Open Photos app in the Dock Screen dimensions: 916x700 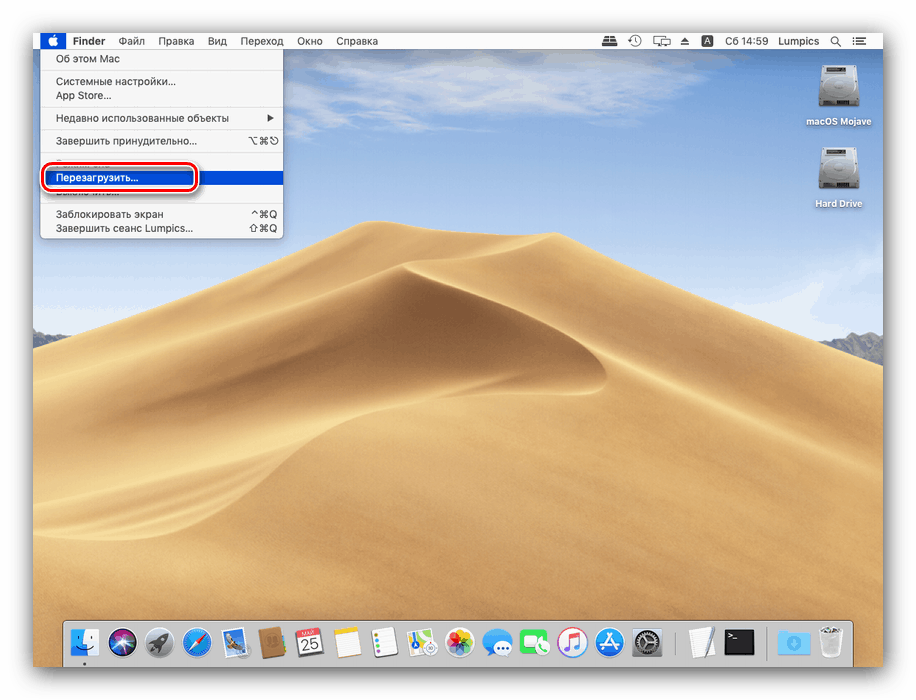coord(460,643)
